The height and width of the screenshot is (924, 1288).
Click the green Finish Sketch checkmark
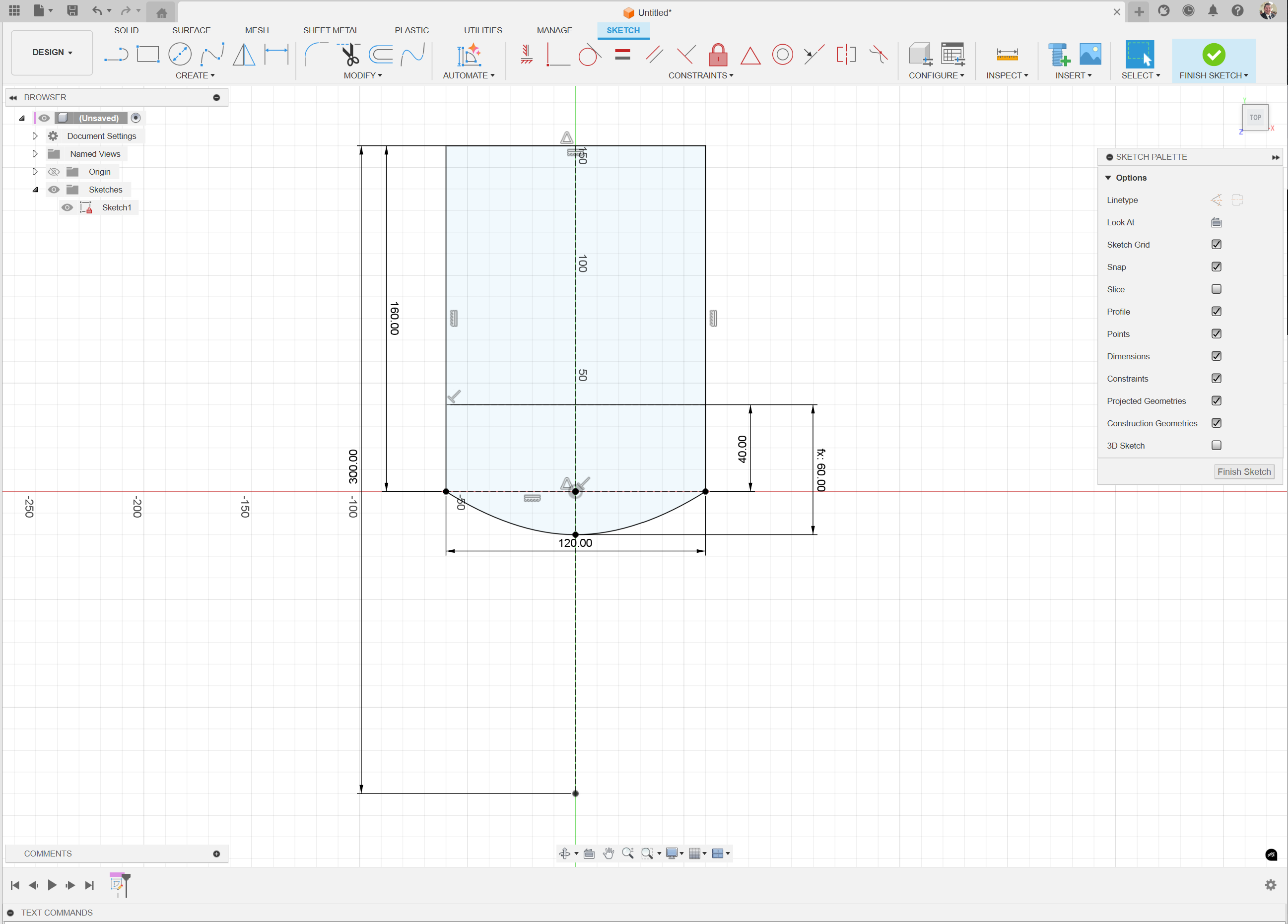pyautogui.click(x=1213, y=55)
